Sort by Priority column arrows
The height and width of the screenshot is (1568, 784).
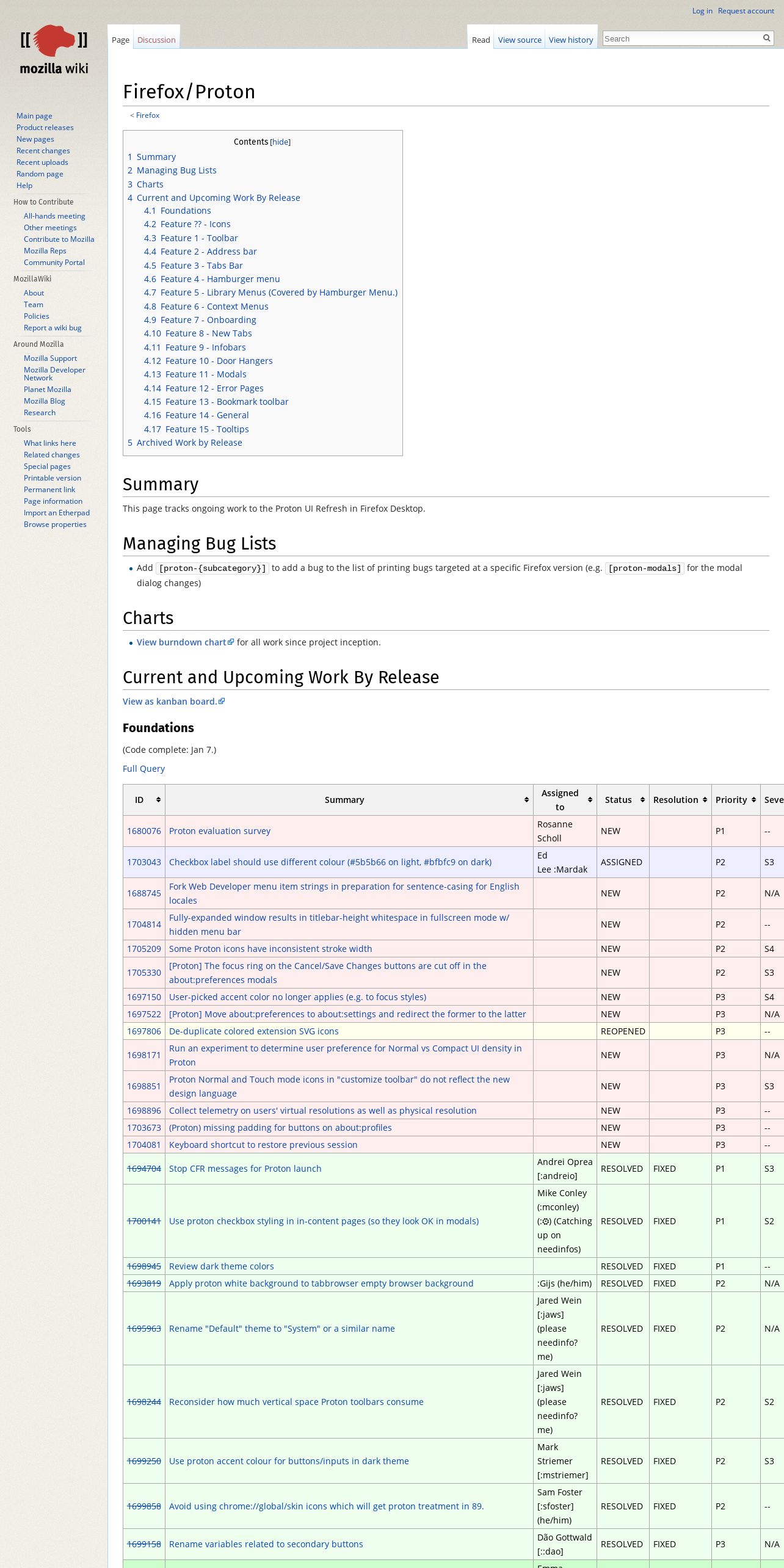pyautogui.click(x=753, y=800)
